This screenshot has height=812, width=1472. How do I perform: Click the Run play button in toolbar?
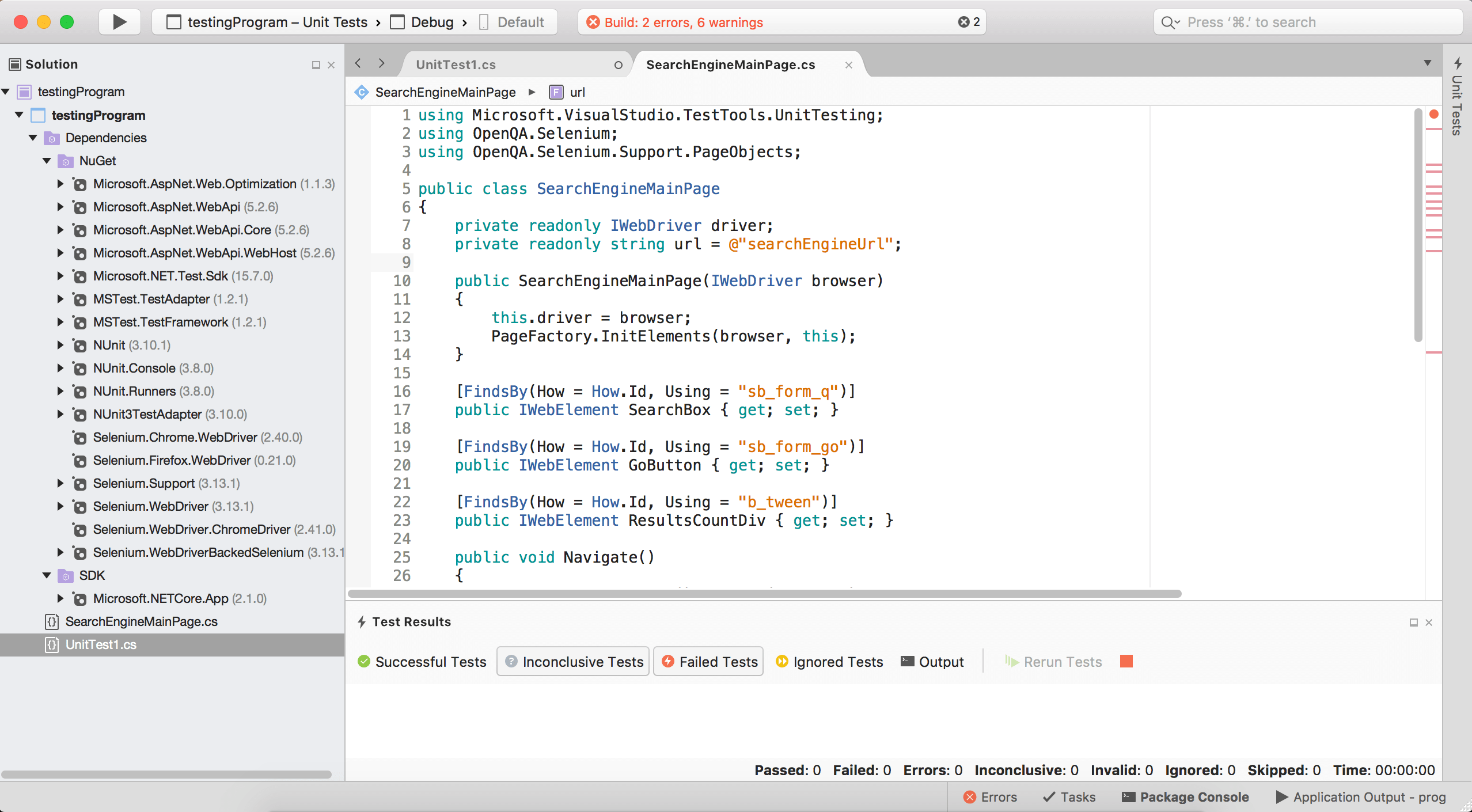pos(119,22)
